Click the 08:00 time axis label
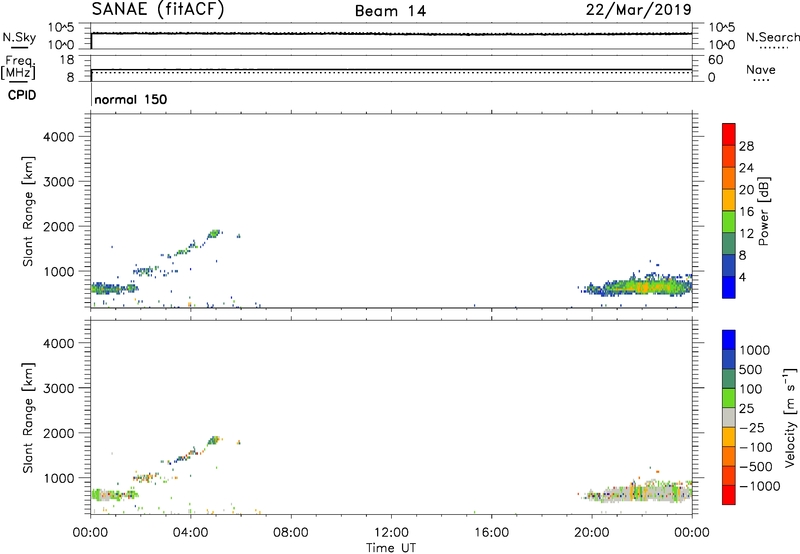 (291, 533)
